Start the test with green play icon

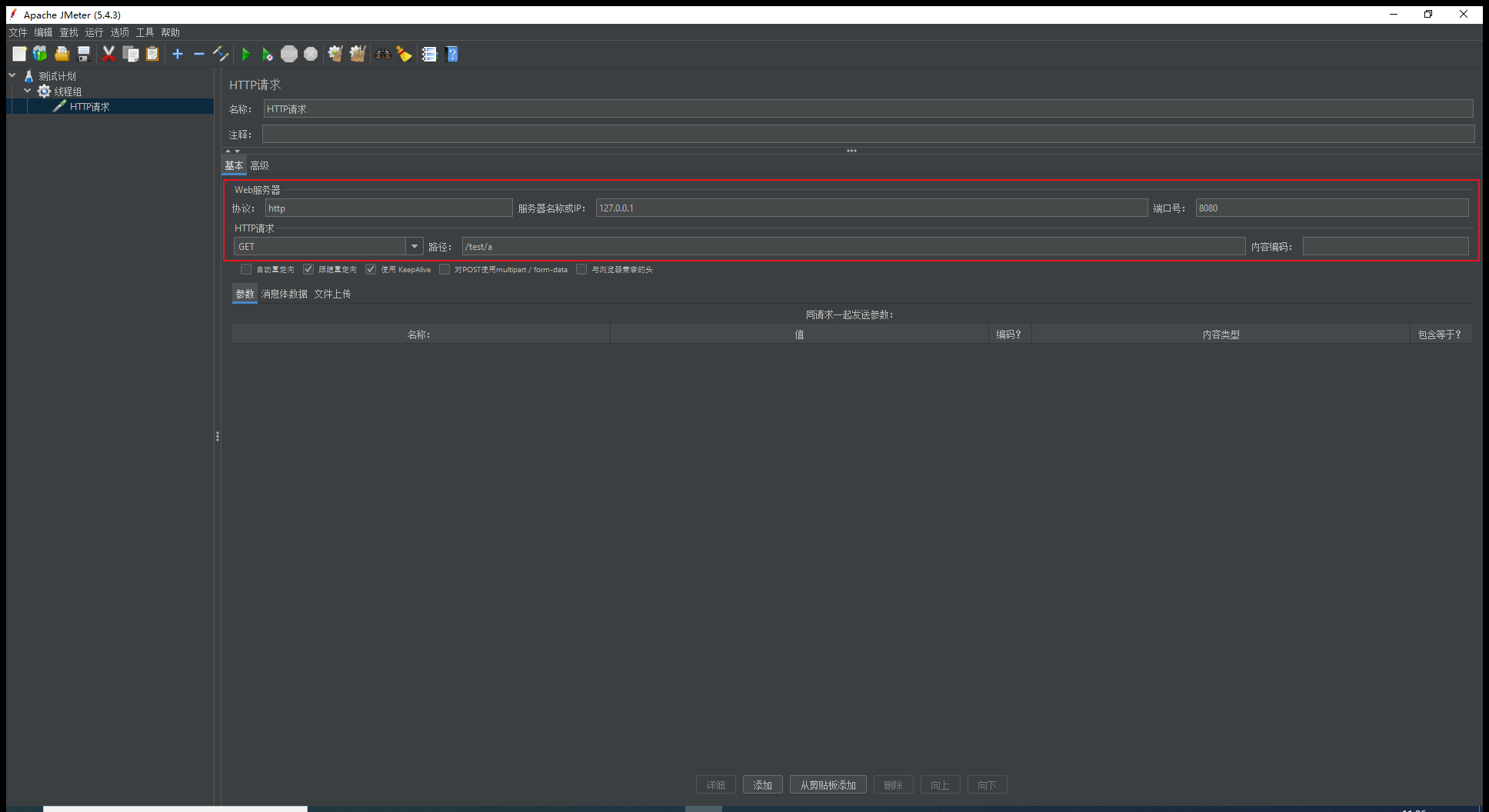tap(246, 54)
